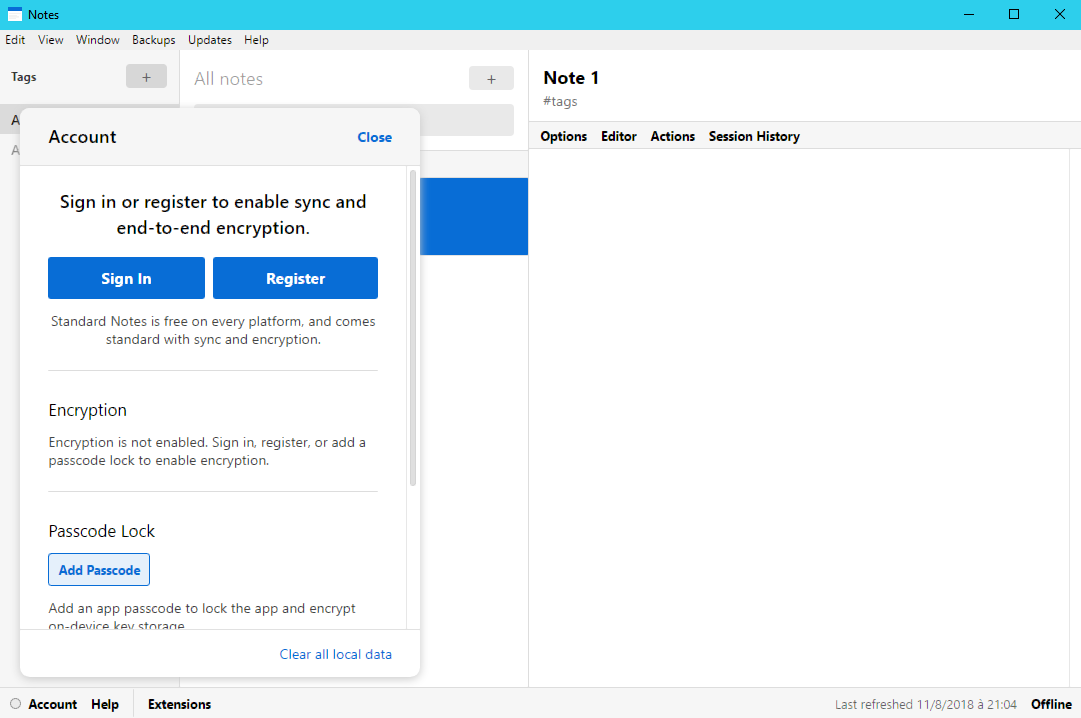The height and width of the screenshot is (718, 1081).
Task: Click inside the note text editor area
Action: 798,417
